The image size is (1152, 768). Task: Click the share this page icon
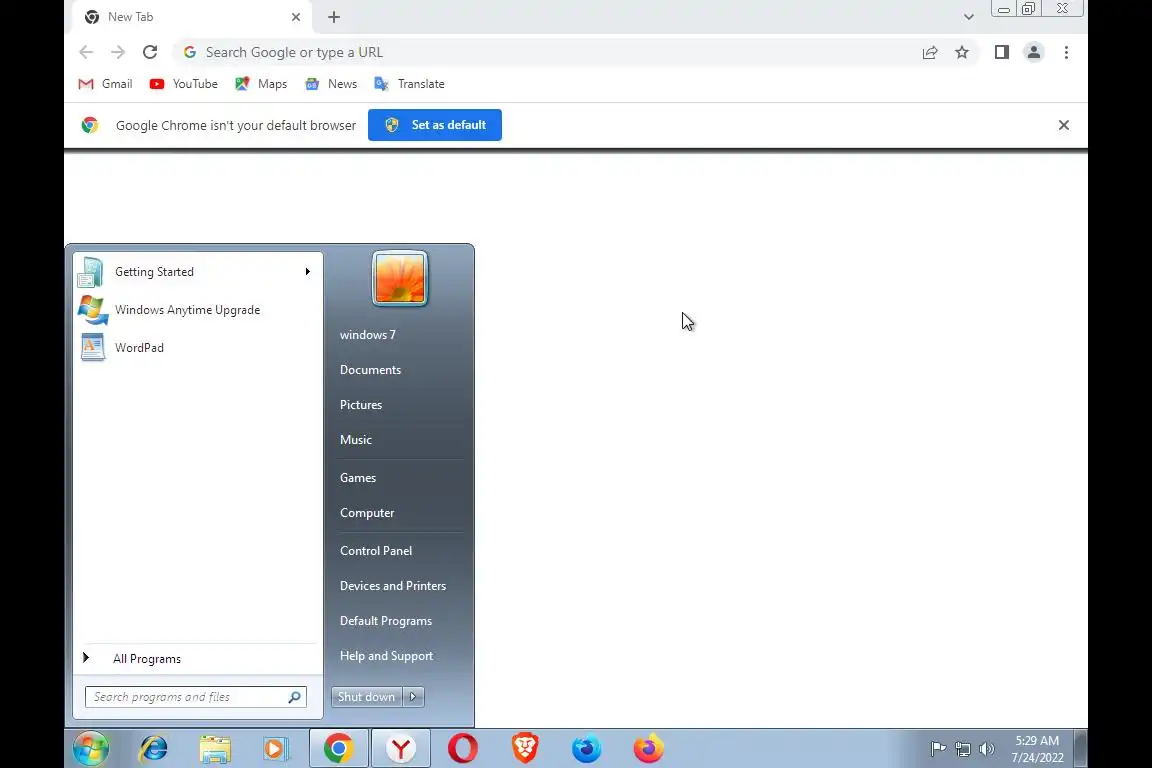[930, 52]
